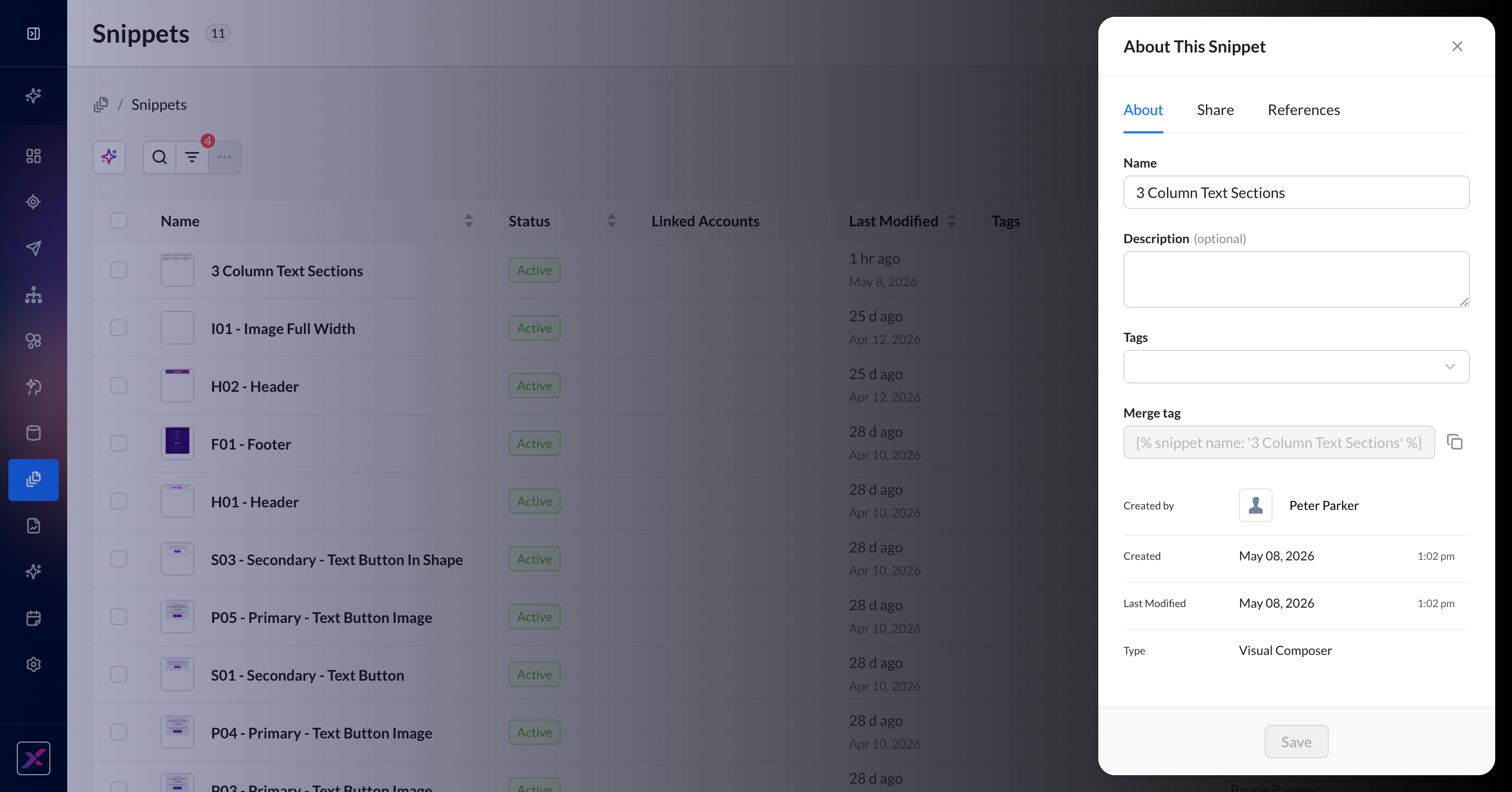Viewport: 1512px width, 792px height.
Task: Toggle the sidebar collapse icon
Action: pos(34,34)
